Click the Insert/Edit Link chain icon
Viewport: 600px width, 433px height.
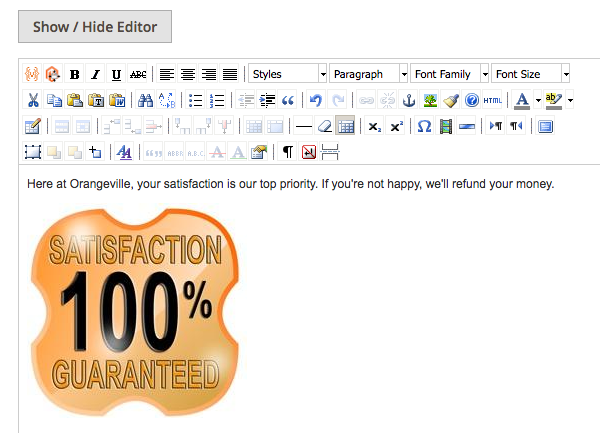[x=366, y=100]
